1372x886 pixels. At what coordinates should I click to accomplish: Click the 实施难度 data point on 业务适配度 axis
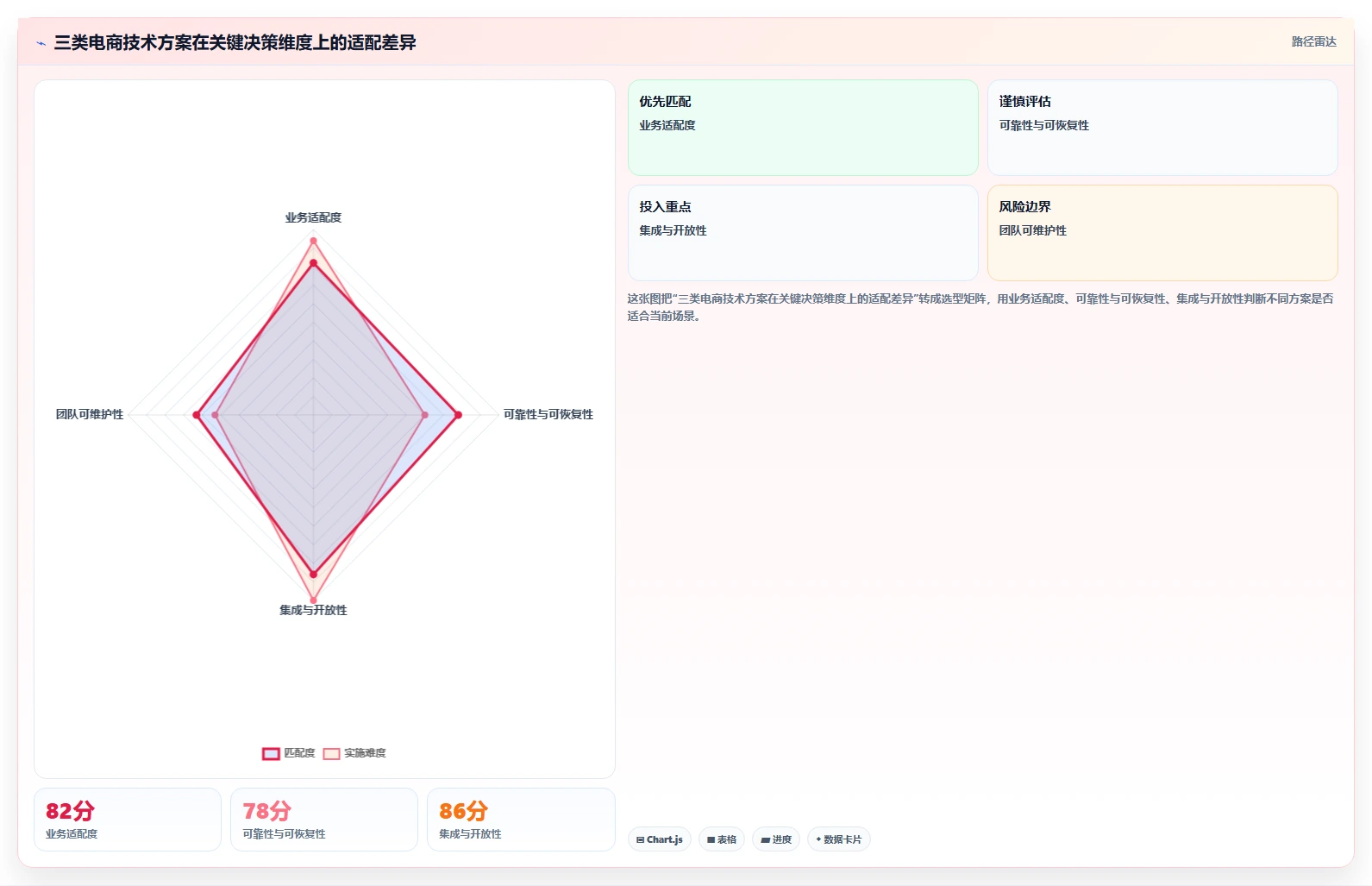pos(313,241)
